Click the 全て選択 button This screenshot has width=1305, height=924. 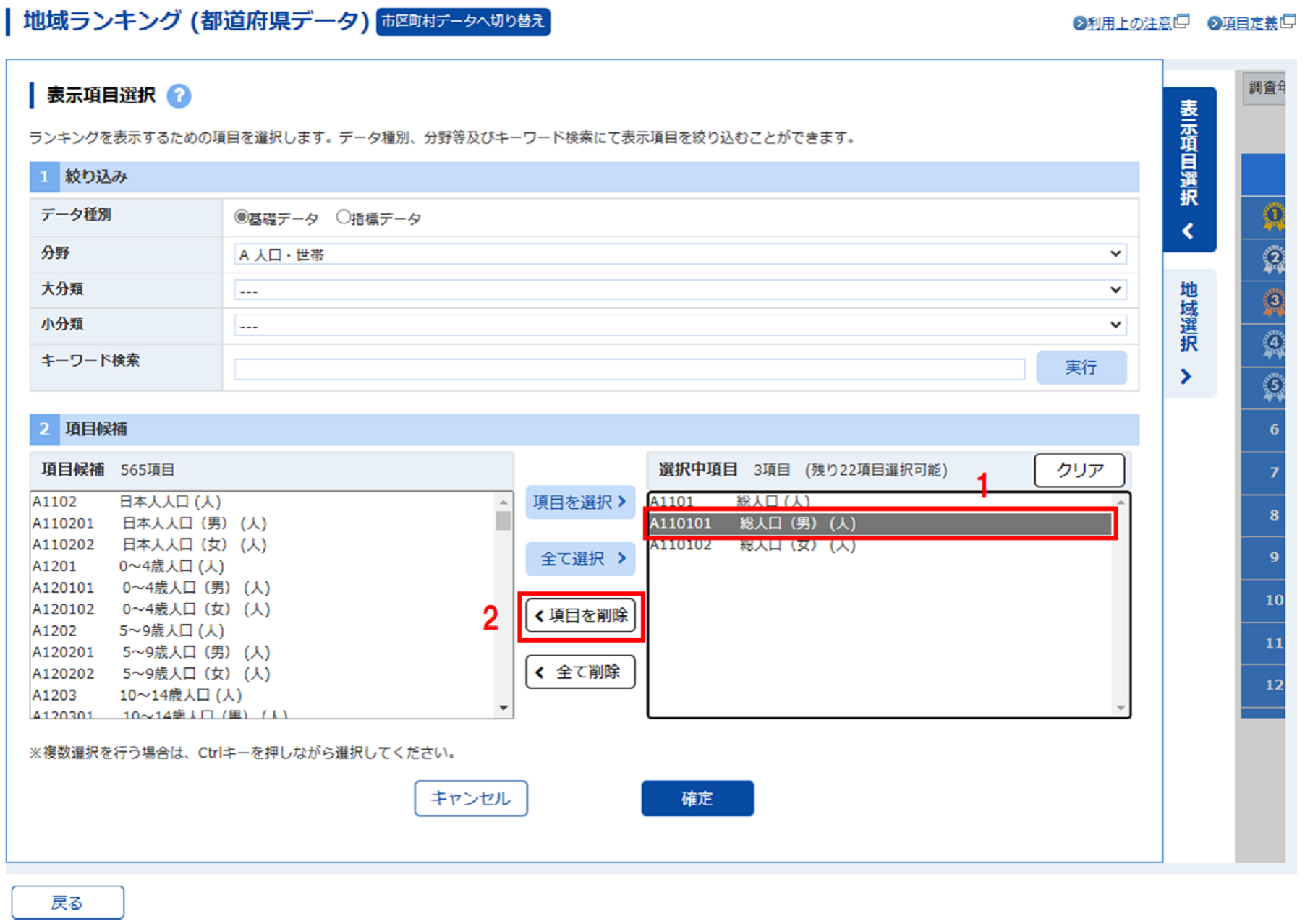580,558
